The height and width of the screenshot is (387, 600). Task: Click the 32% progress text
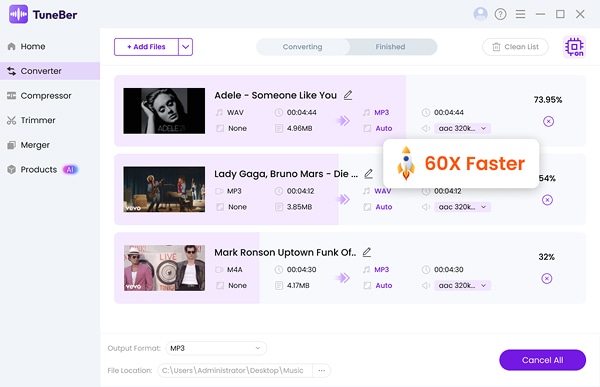click(x=546, y=257)
